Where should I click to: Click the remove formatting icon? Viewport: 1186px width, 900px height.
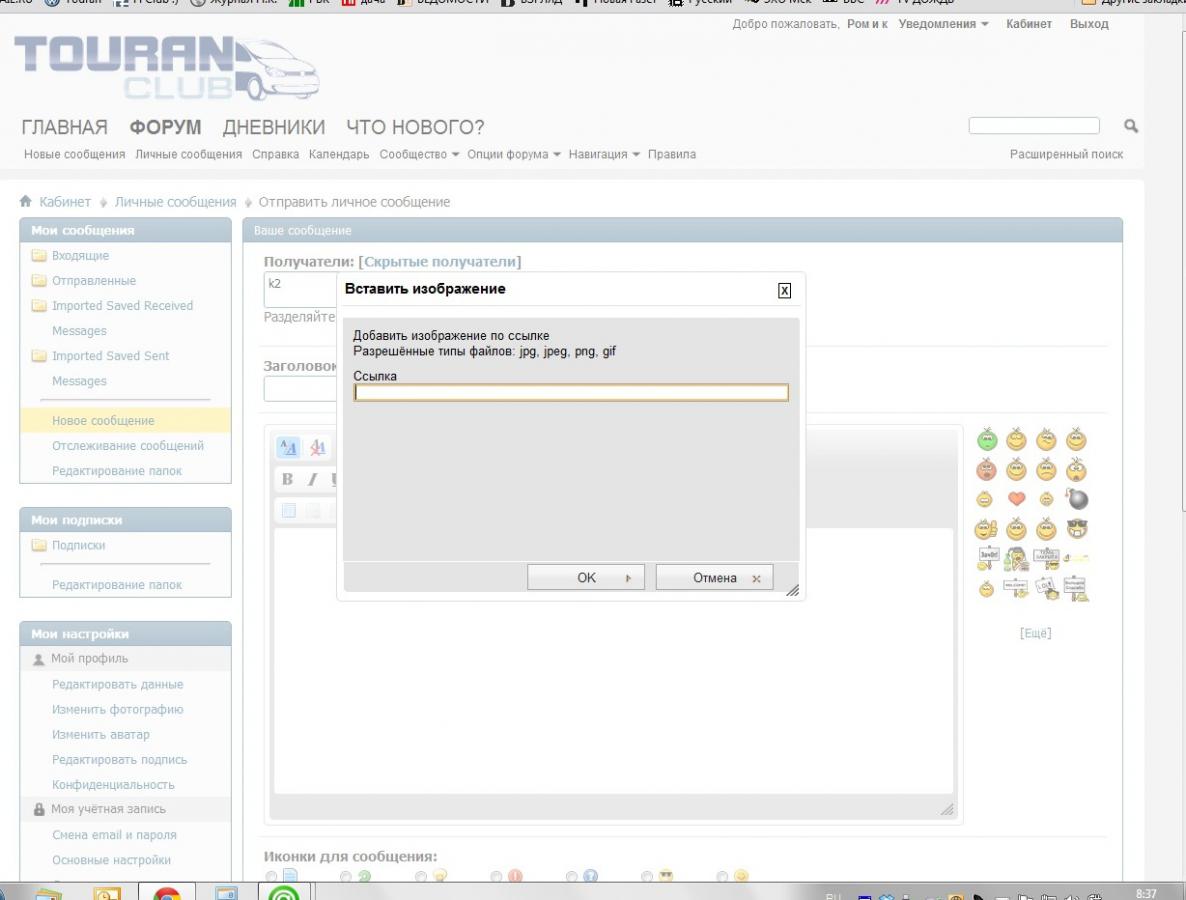[317, 447]
